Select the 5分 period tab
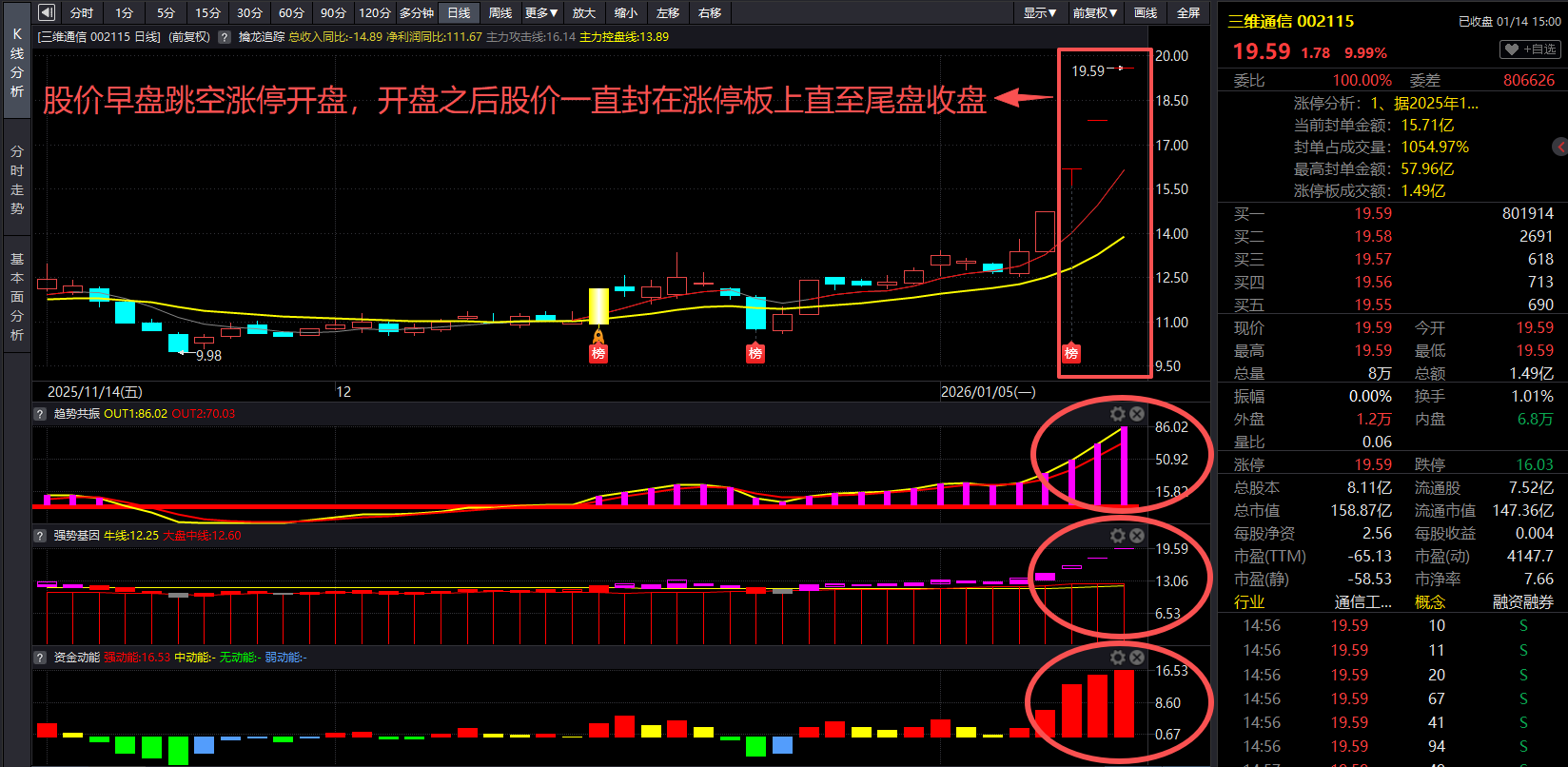This screenshot has width=1568, height=767. tap(167, 12)
